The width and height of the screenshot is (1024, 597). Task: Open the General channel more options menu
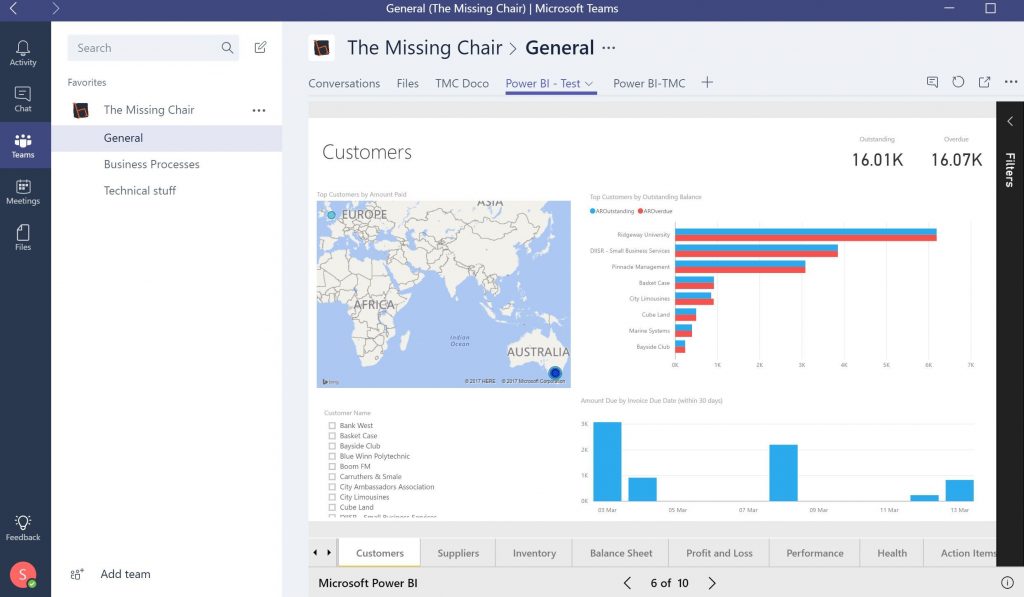coord(609,48)
